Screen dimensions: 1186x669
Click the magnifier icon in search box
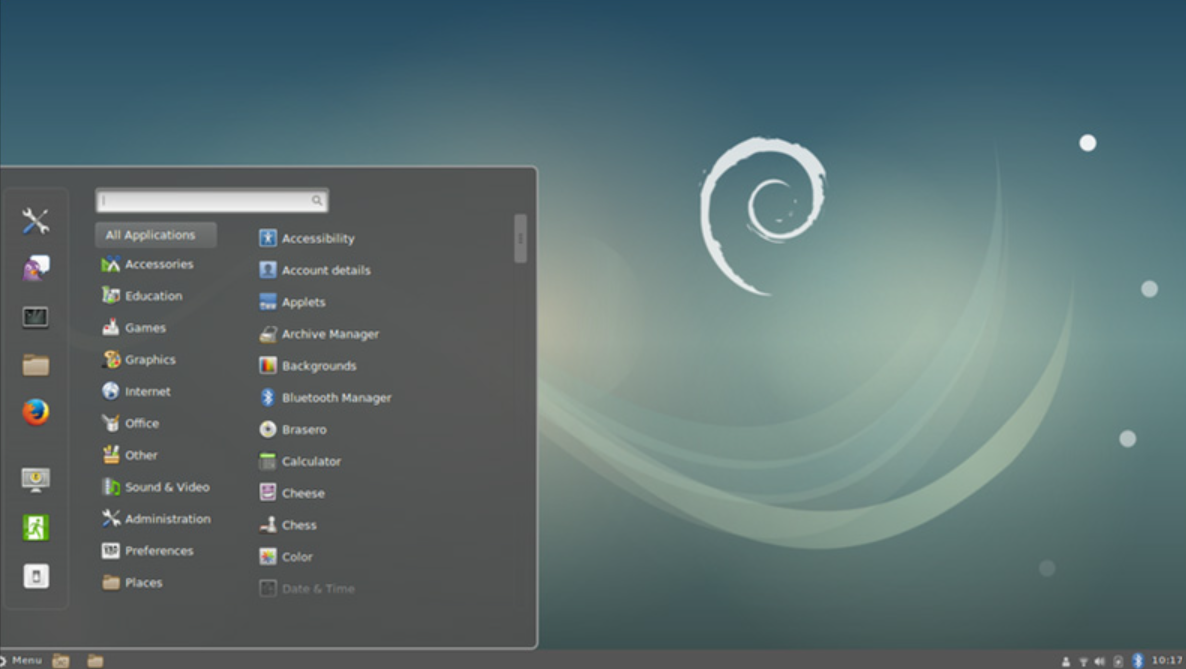pos(317,201)
